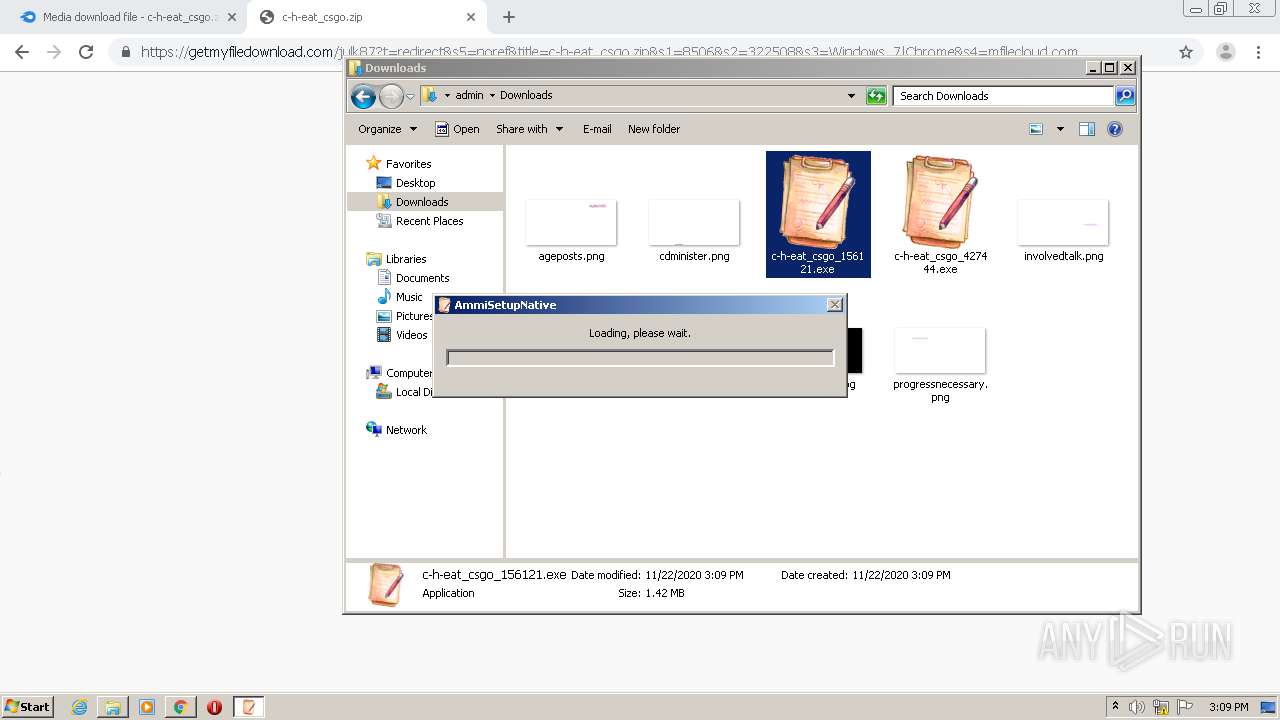
Task: Open the taskbar media player icon
Action: tap(147, 707)
